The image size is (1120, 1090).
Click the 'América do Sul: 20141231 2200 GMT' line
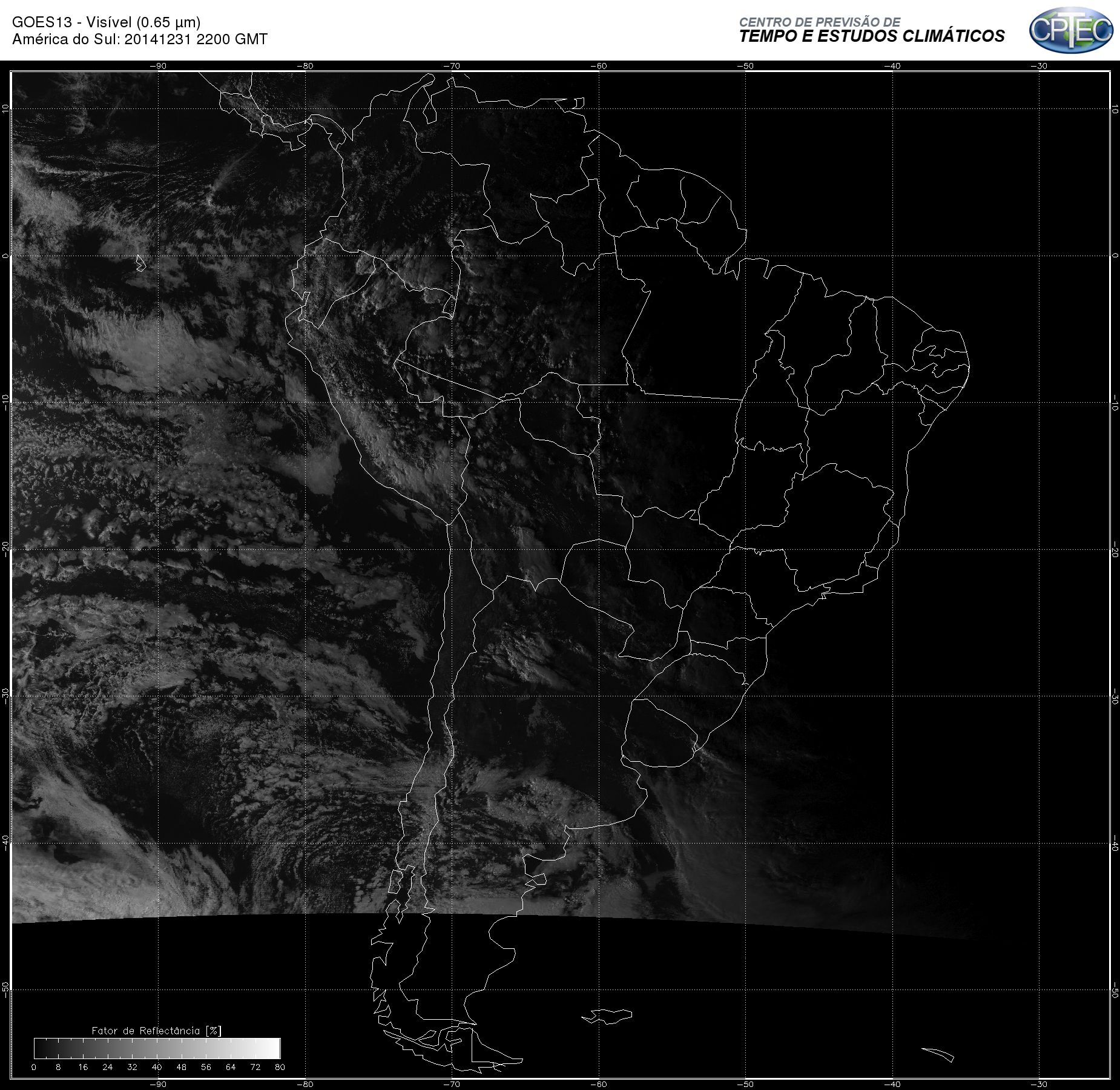[140, 39]
